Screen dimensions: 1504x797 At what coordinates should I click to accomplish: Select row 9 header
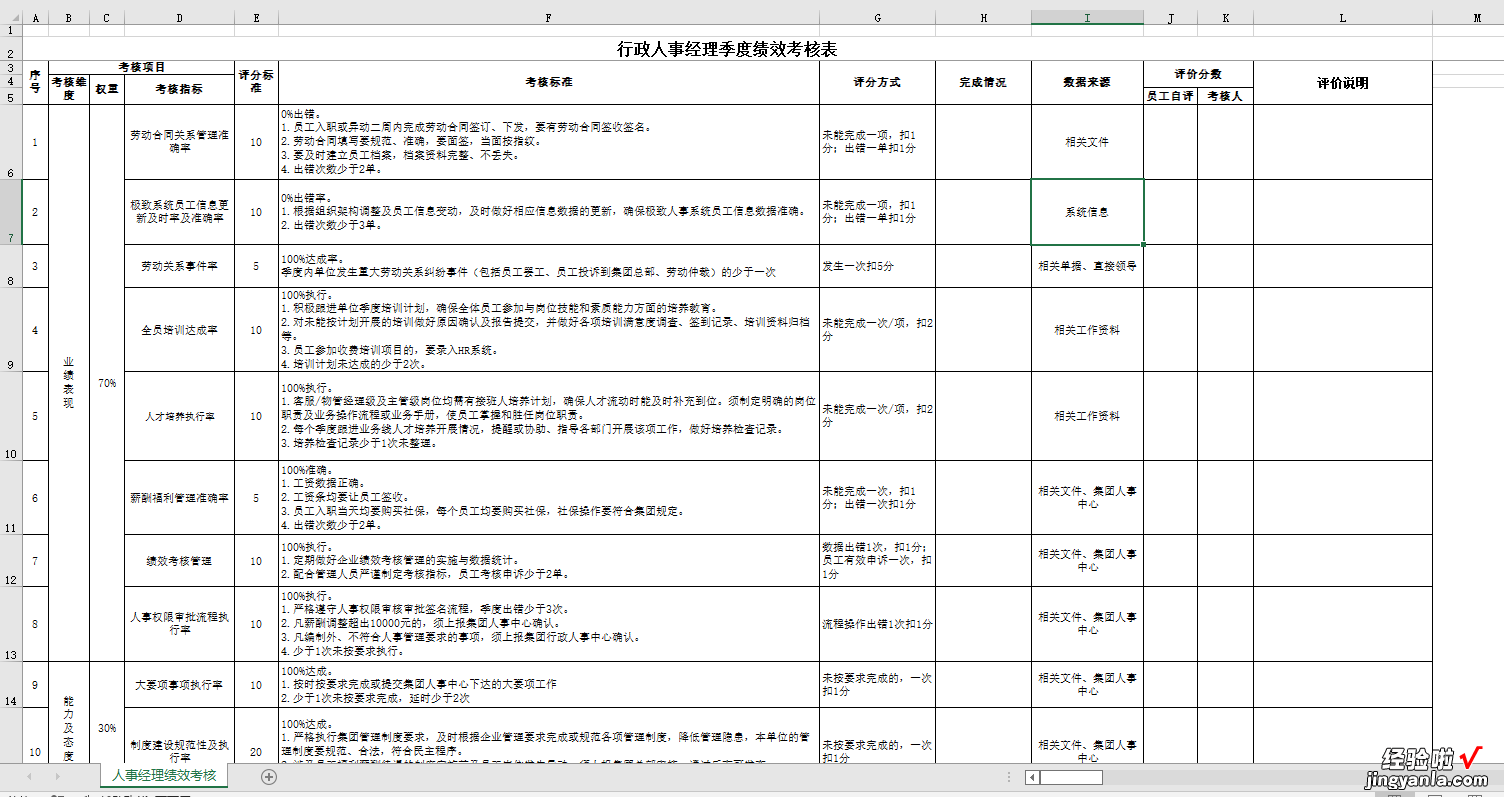[11, 330]
